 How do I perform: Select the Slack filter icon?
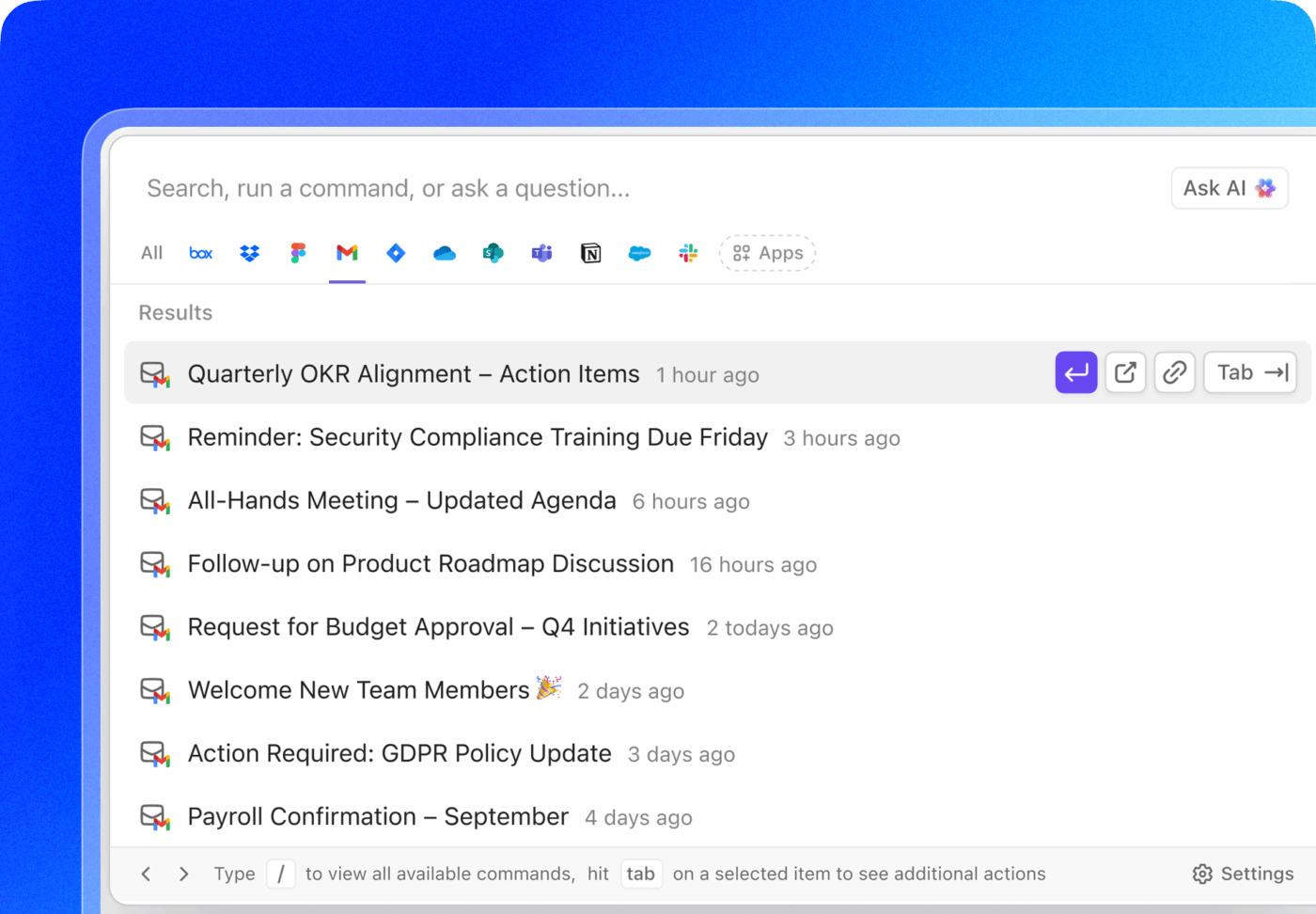pos(689,253)
